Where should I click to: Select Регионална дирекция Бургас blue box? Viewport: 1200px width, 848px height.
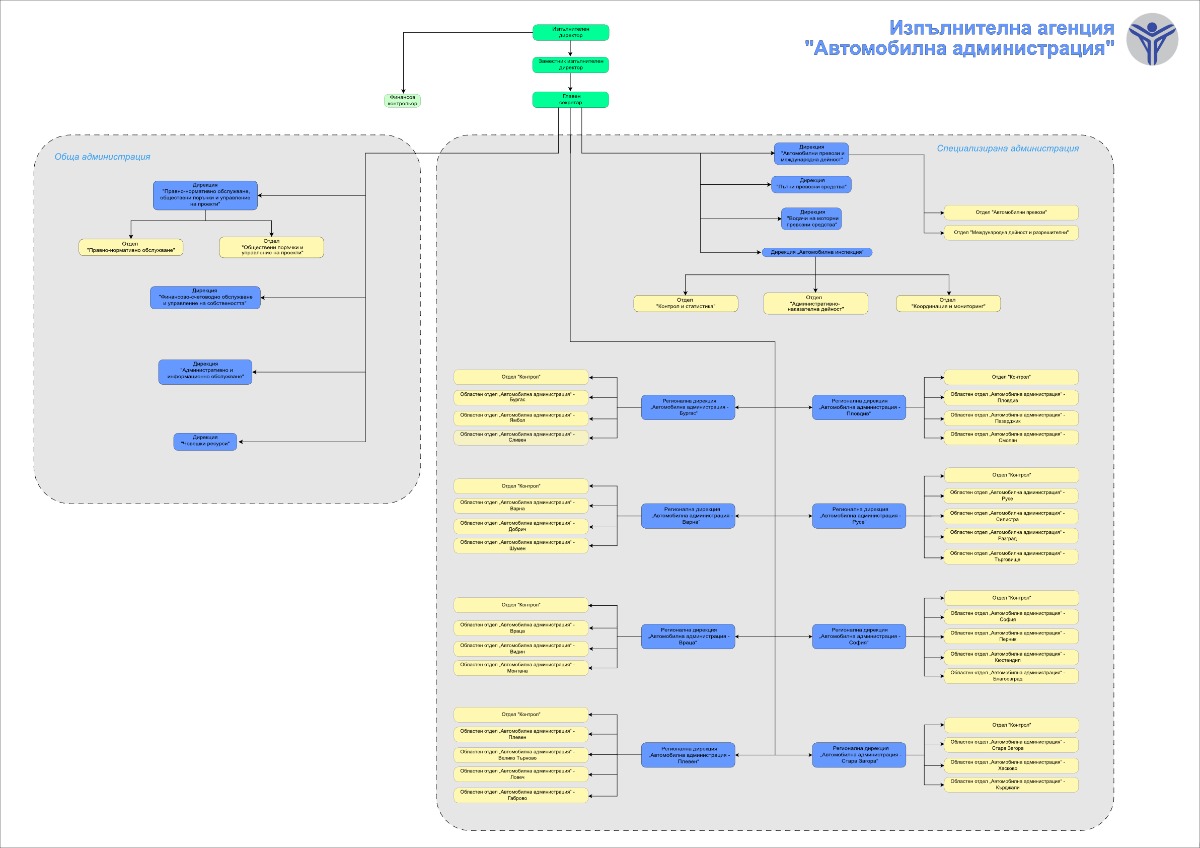pos(688,407)
